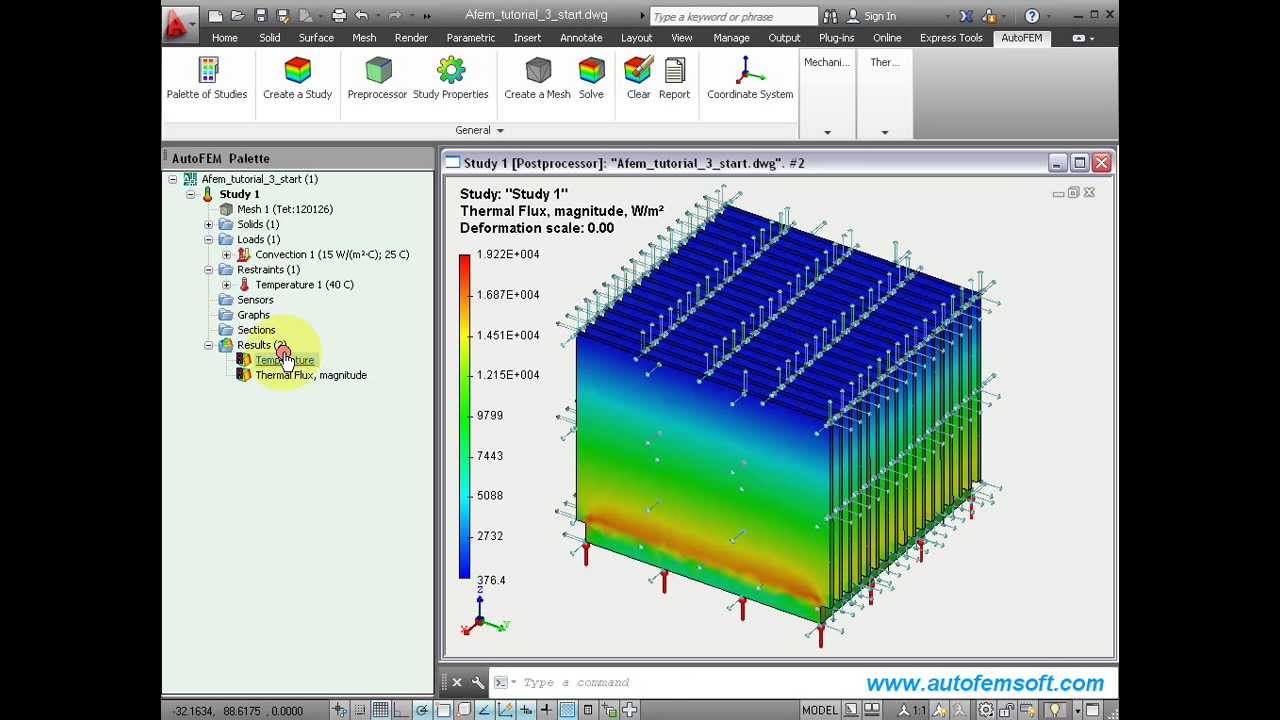
Task: Collapse the Results (2) folder
Action: (208, 345)
